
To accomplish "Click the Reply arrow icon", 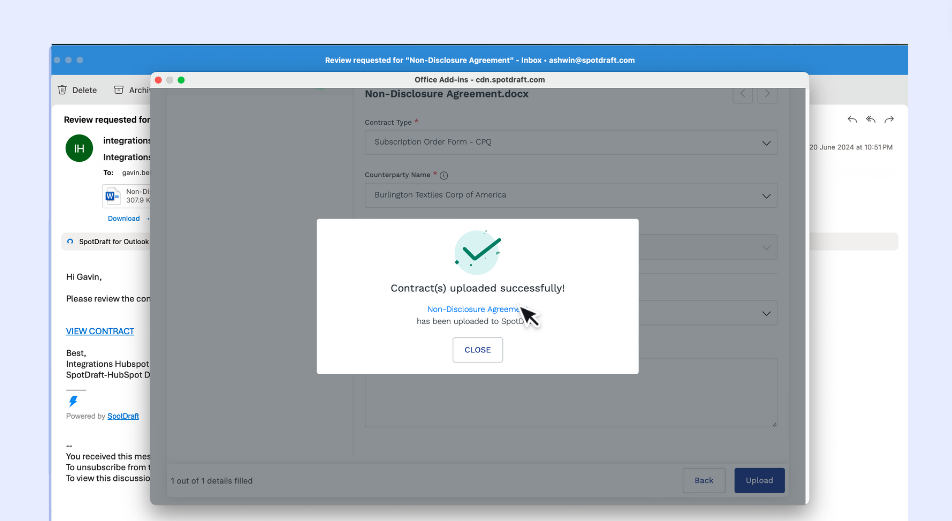I will 852,120.
